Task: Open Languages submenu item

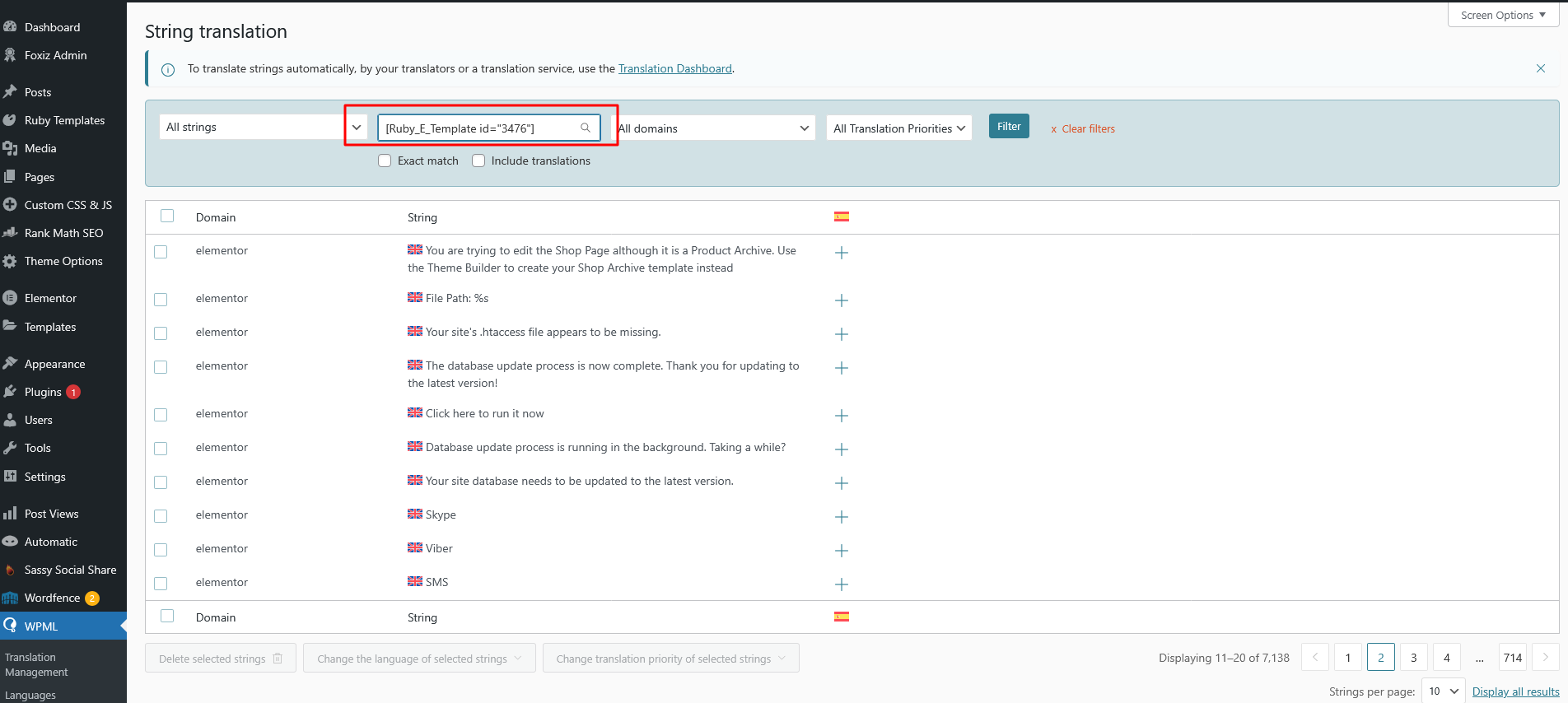Action: (x=30, y=695)
